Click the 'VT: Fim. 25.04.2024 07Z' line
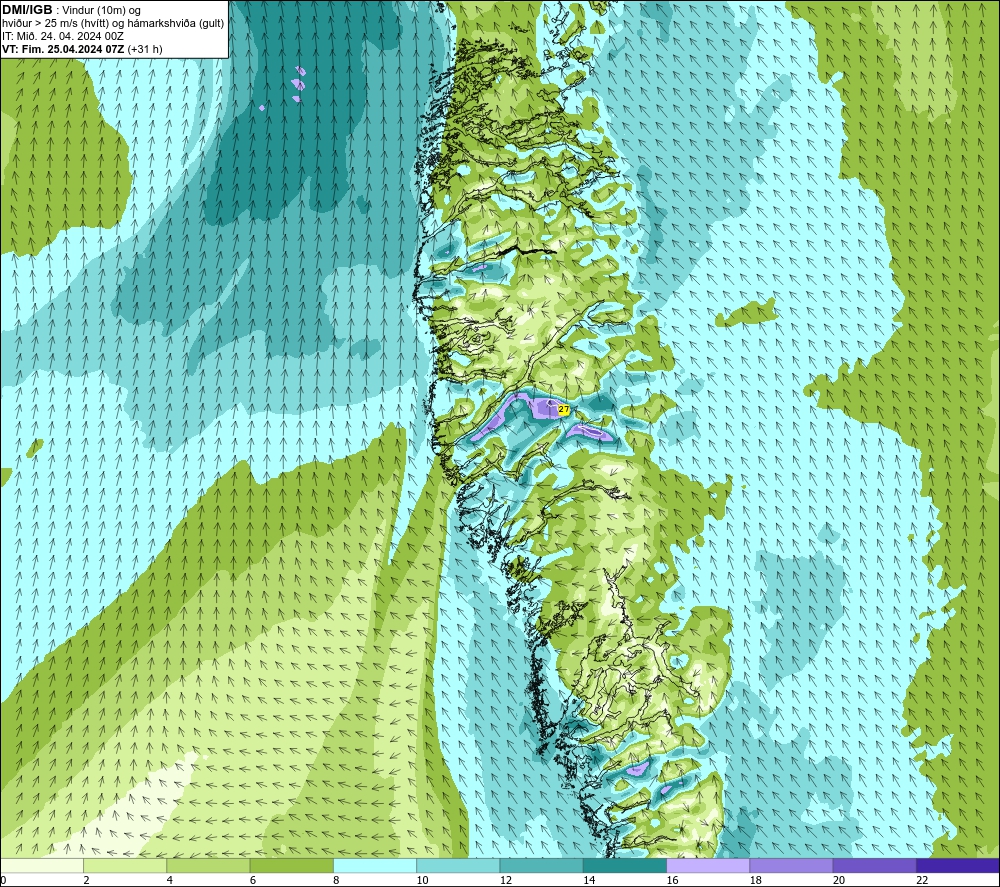The width and height of the screenshot is (1000, 887). pos(63,49)
